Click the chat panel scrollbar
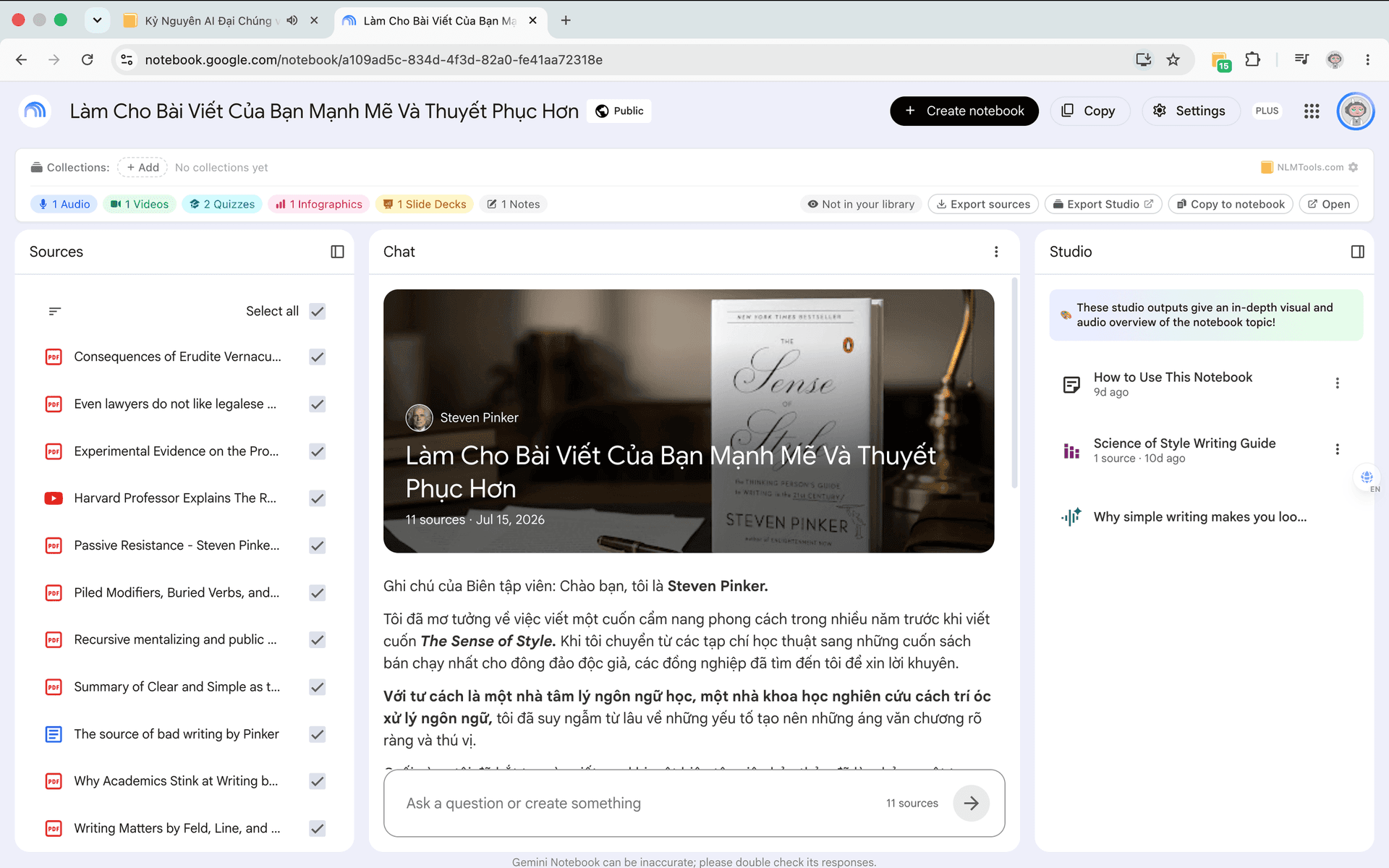1389x868 pixels. [1014, 383]
